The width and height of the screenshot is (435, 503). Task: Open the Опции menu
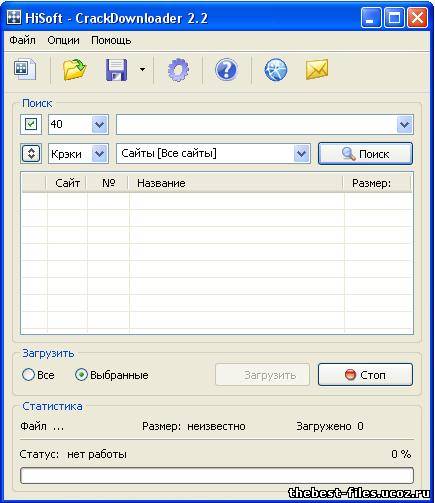[63, 40]
